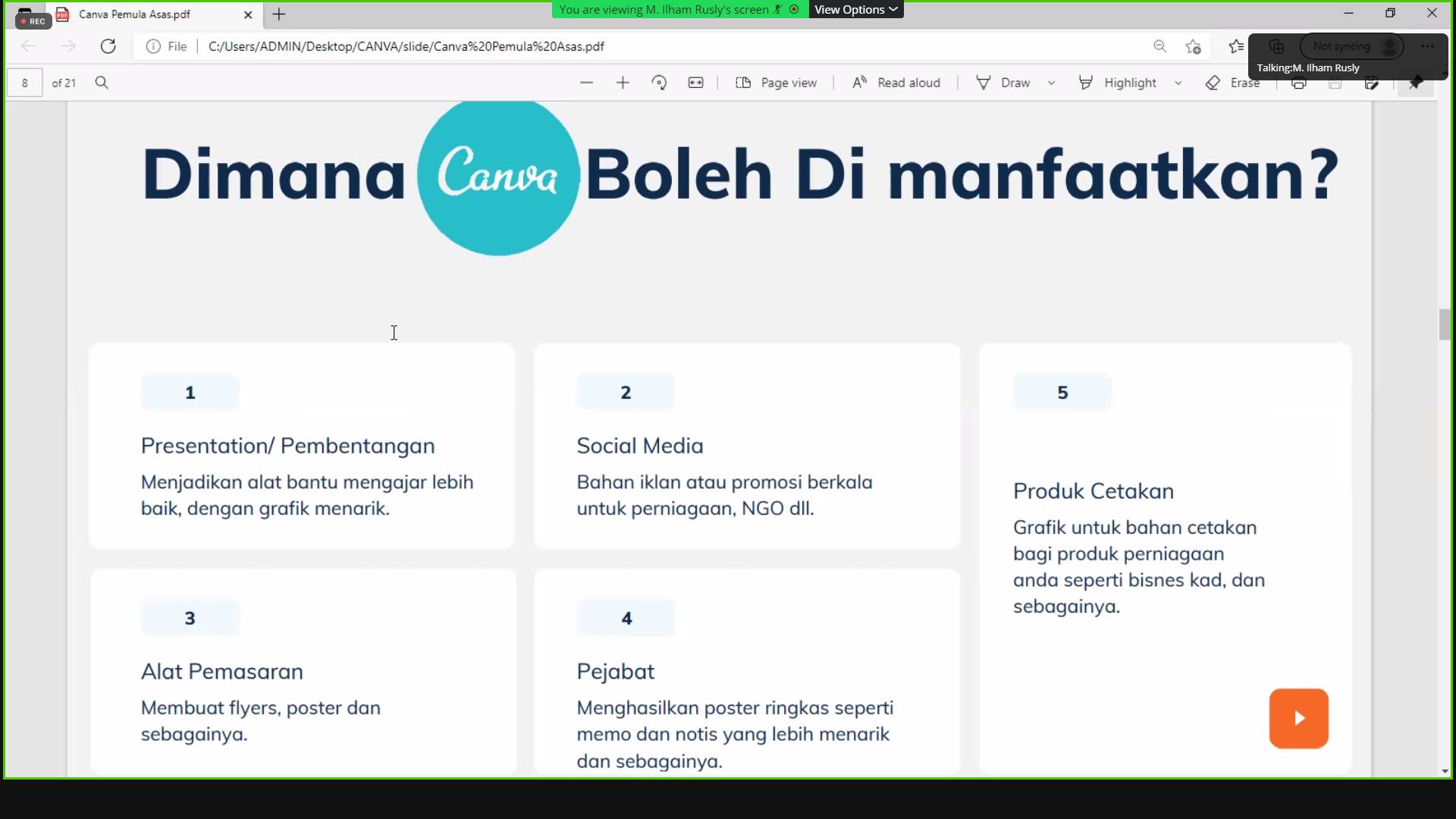The image size is (1456, 819).
Task: Zoom in the PDF
Action: pyautogui.click(x=623, y=83)
